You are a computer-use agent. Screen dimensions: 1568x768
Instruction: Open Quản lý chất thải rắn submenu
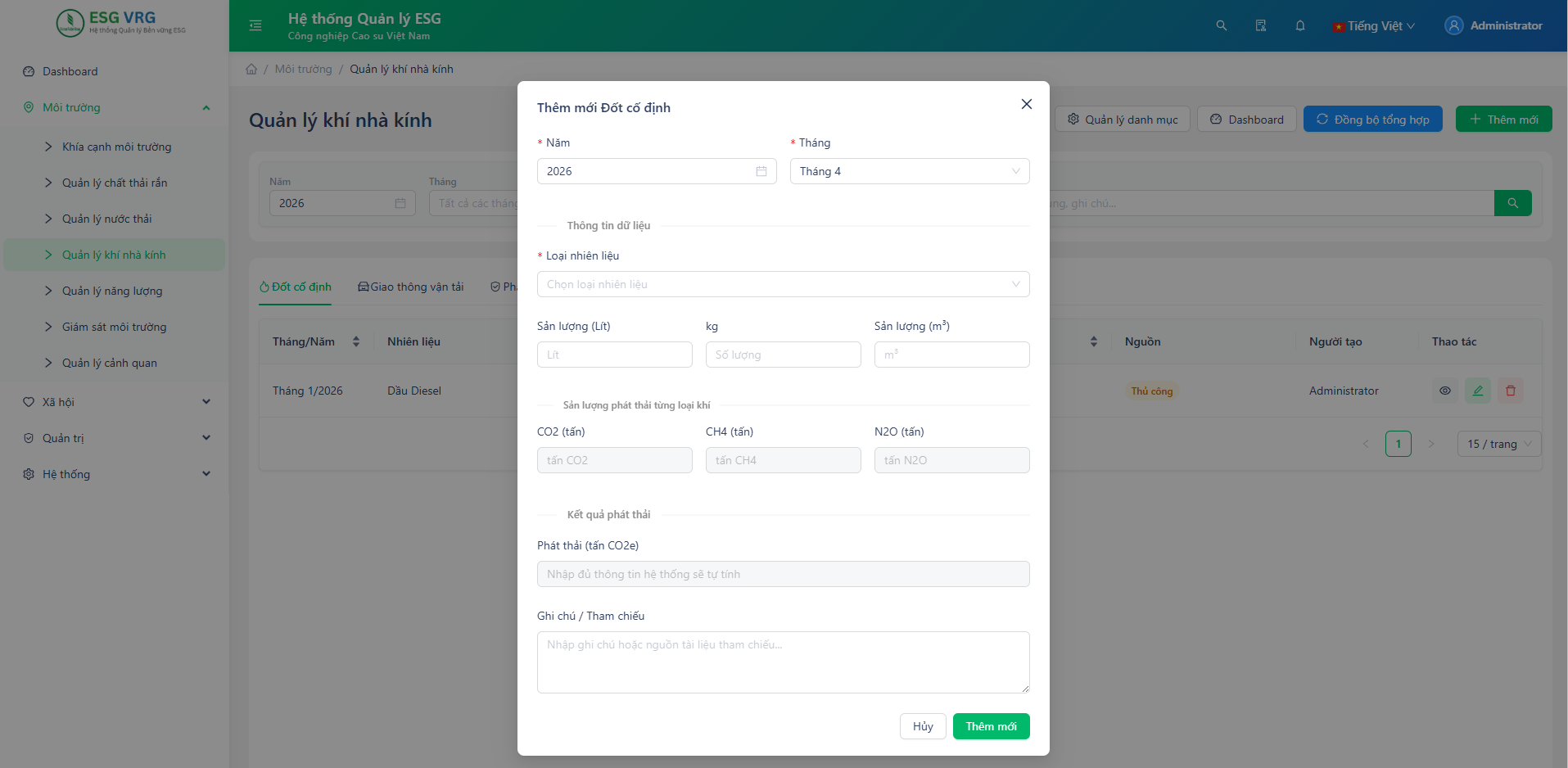coord(115,183)
